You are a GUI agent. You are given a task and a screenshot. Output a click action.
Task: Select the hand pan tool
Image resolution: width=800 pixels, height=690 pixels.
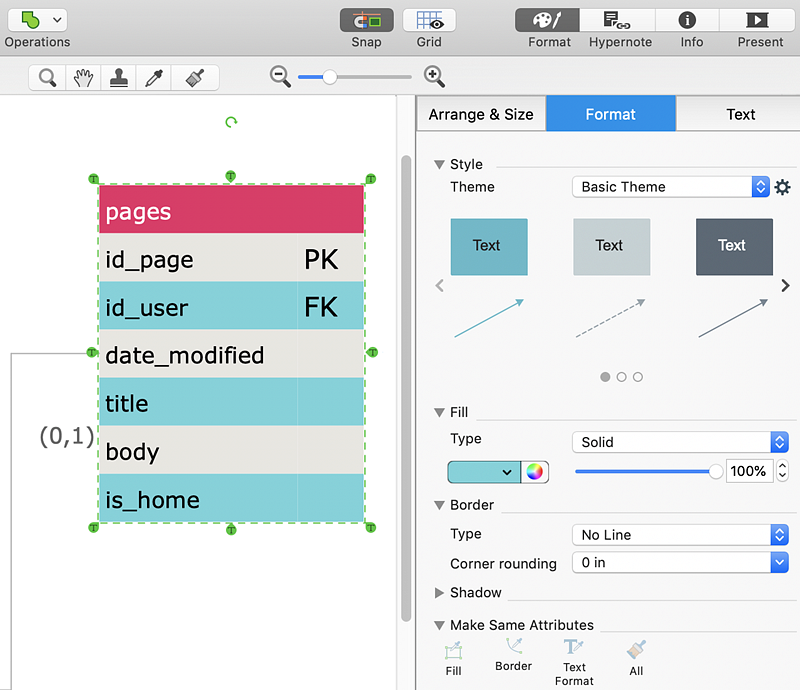[83, 78]
